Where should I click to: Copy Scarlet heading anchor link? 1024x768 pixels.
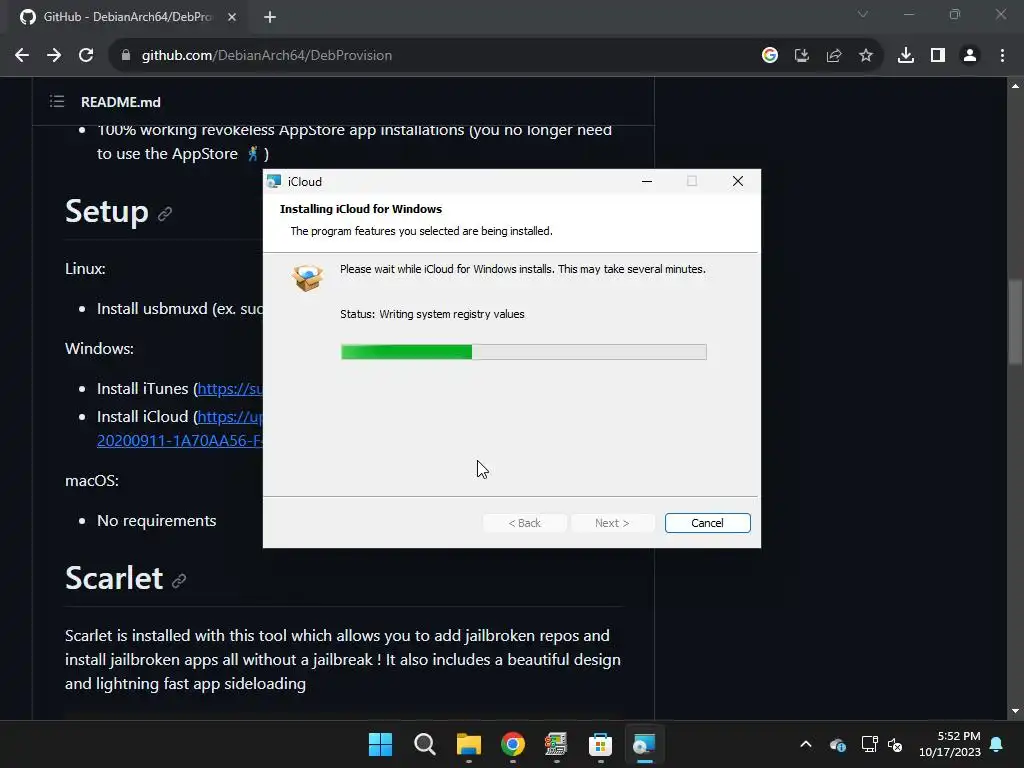pos(179,581)
